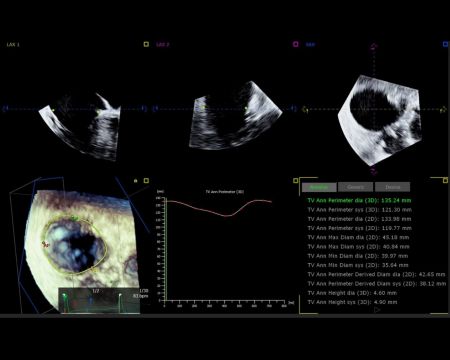The height and width of the screenshot is (360, 450).
Task: Select TV Ann Perimeter Derived Diam dia (2D)
Action: [377, 274]
